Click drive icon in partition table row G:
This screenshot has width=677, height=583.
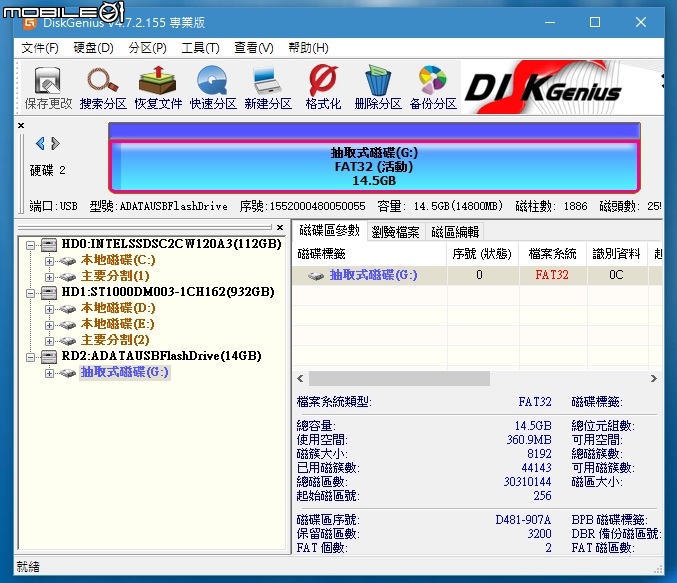[x=316, y=276]
